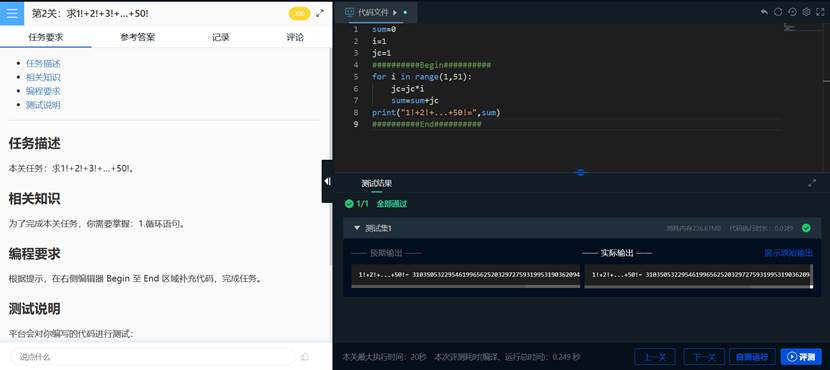830x370 pixels.
Task: Click the expected output result text
Action: (469, 275)
